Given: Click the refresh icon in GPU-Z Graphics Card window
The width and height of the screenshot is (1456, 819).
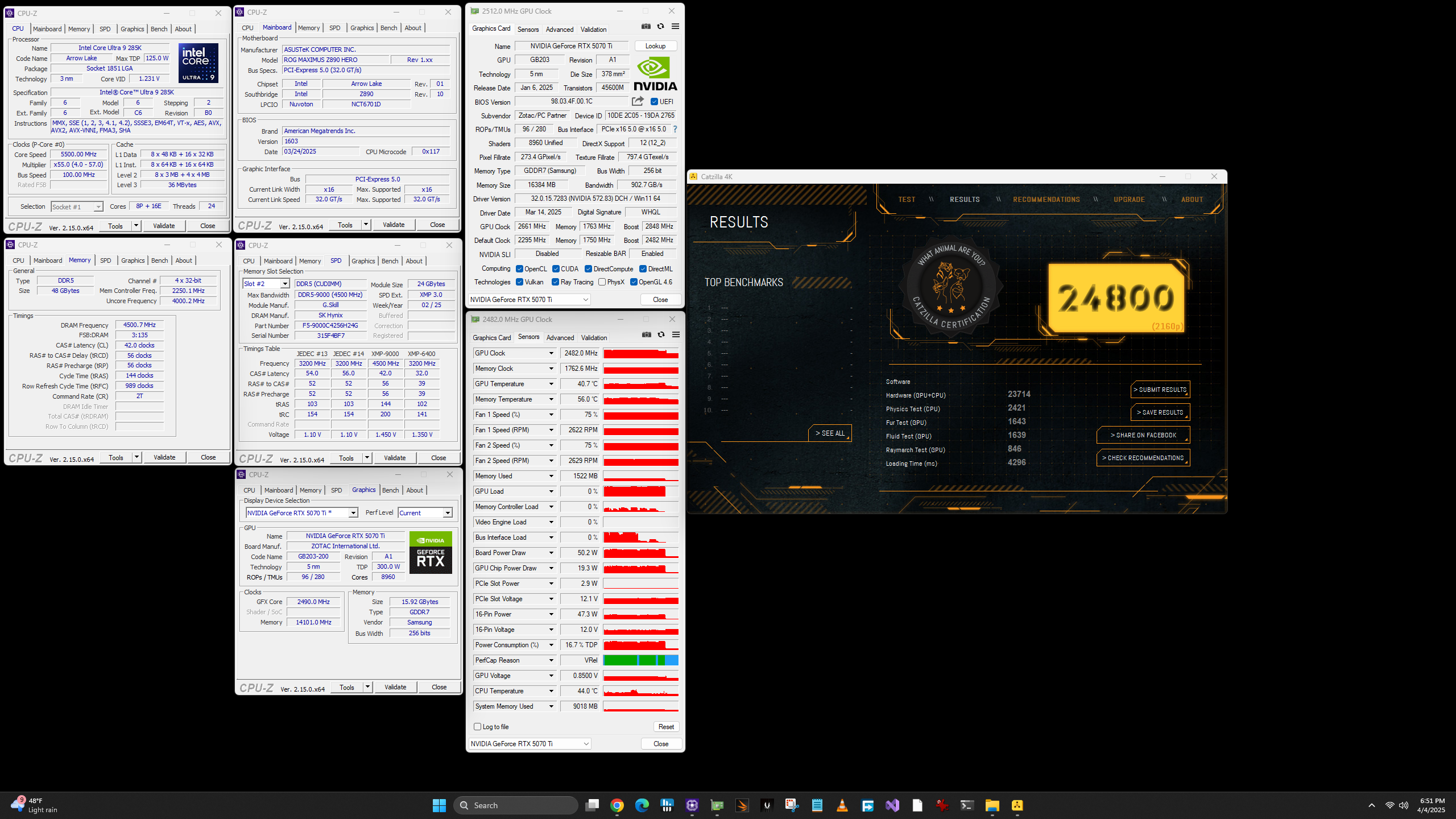Looking at the screenshot, I should (x=660, y=26).
